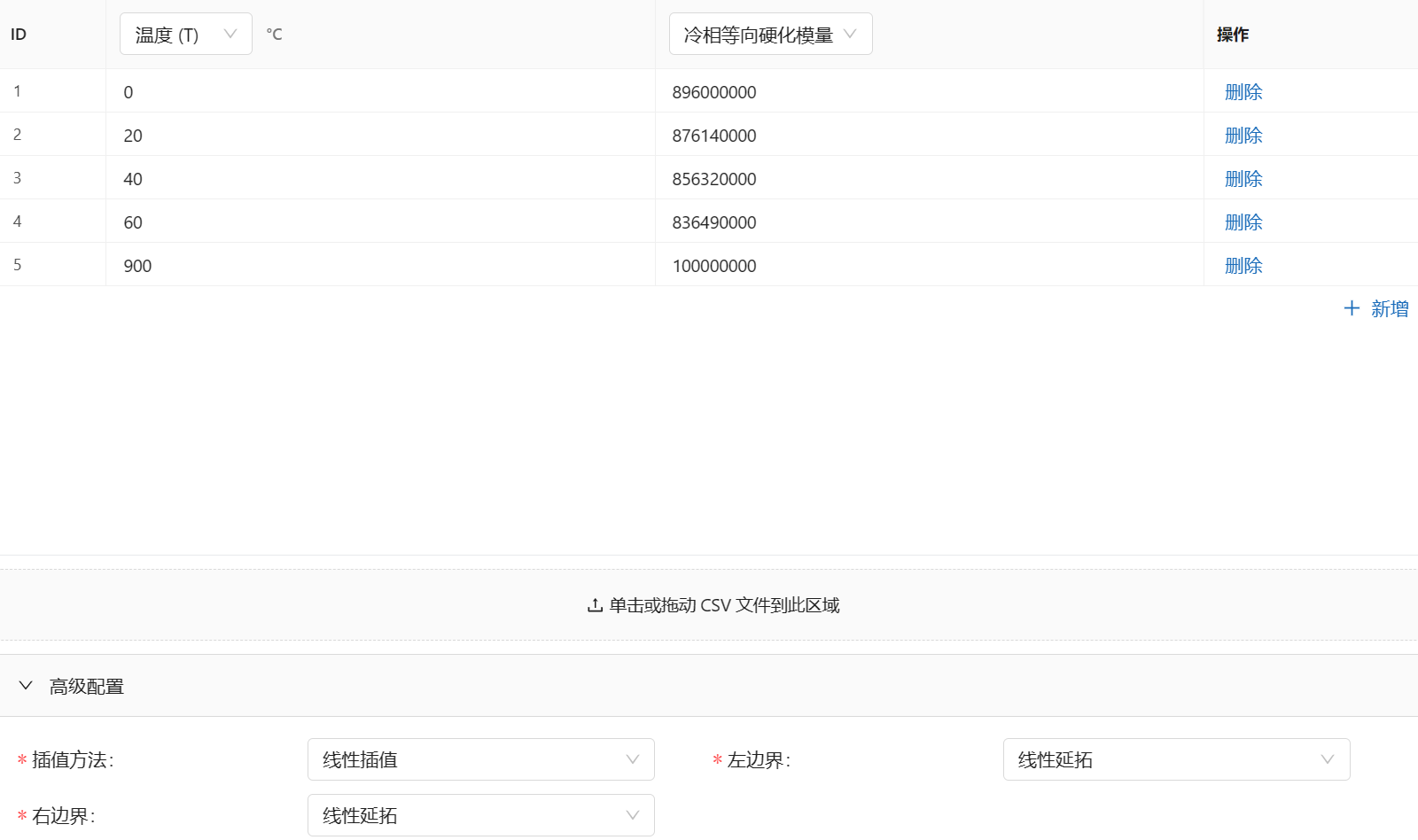Screen dimensions: 1418x840
Task: Click the modulus value 836490000
Action: point(714,222)
